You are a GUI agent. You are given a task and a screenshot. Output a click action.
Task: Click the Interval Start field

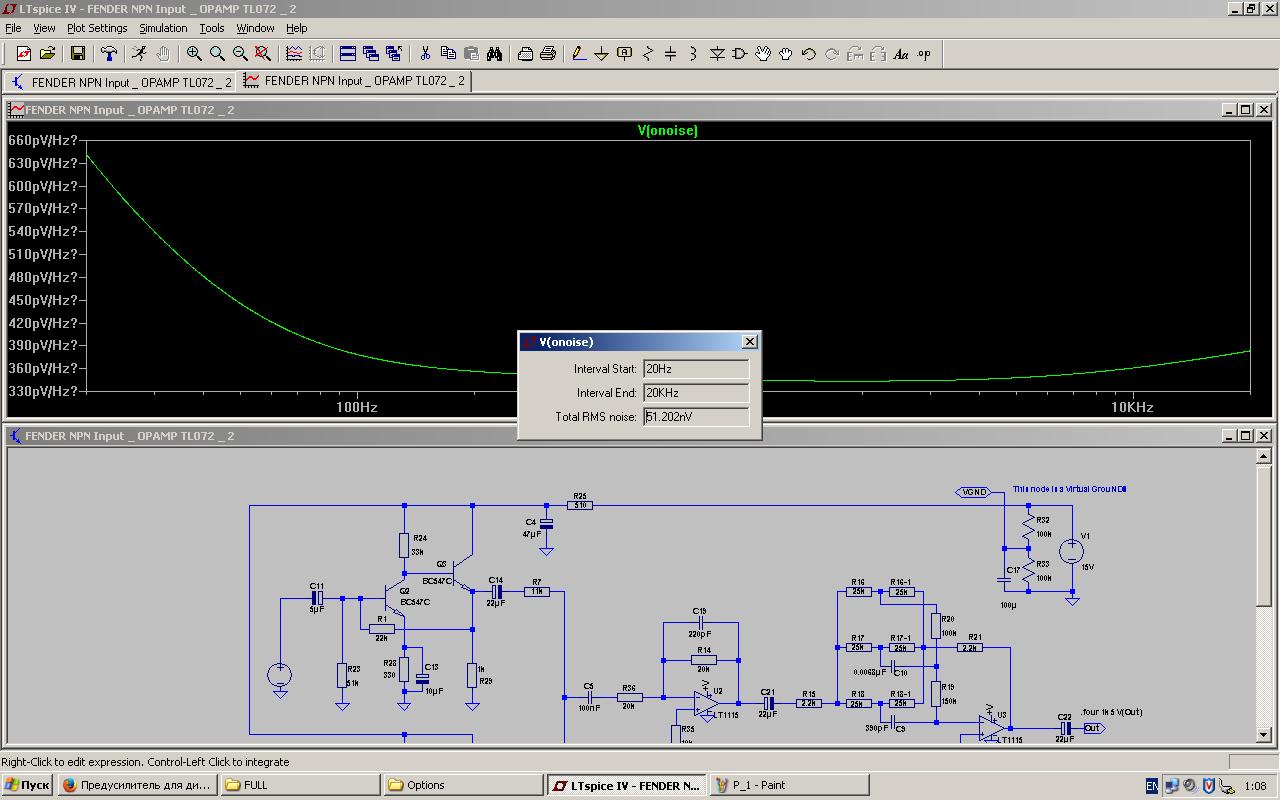click(x=696, y=369)
